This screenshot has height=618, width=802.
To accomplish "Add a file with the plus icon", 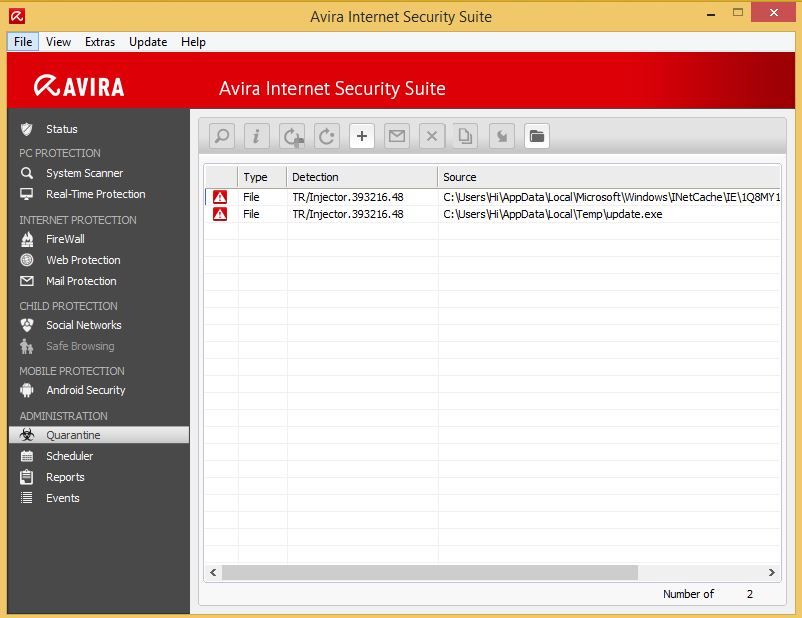I will (x=362, y=136).
